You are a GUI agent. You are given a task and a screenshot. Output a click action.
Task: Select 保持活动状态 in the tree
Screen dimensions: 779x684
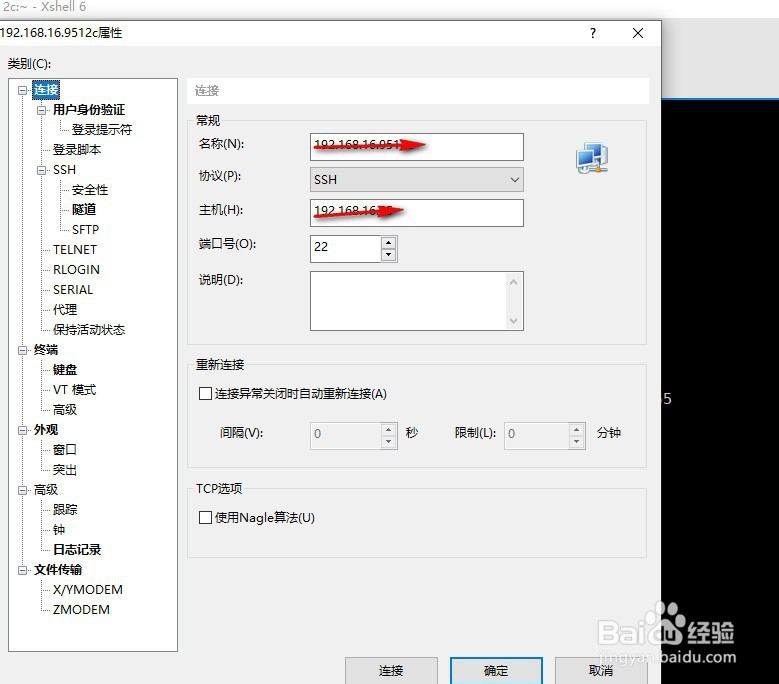[x=89, y=329]
